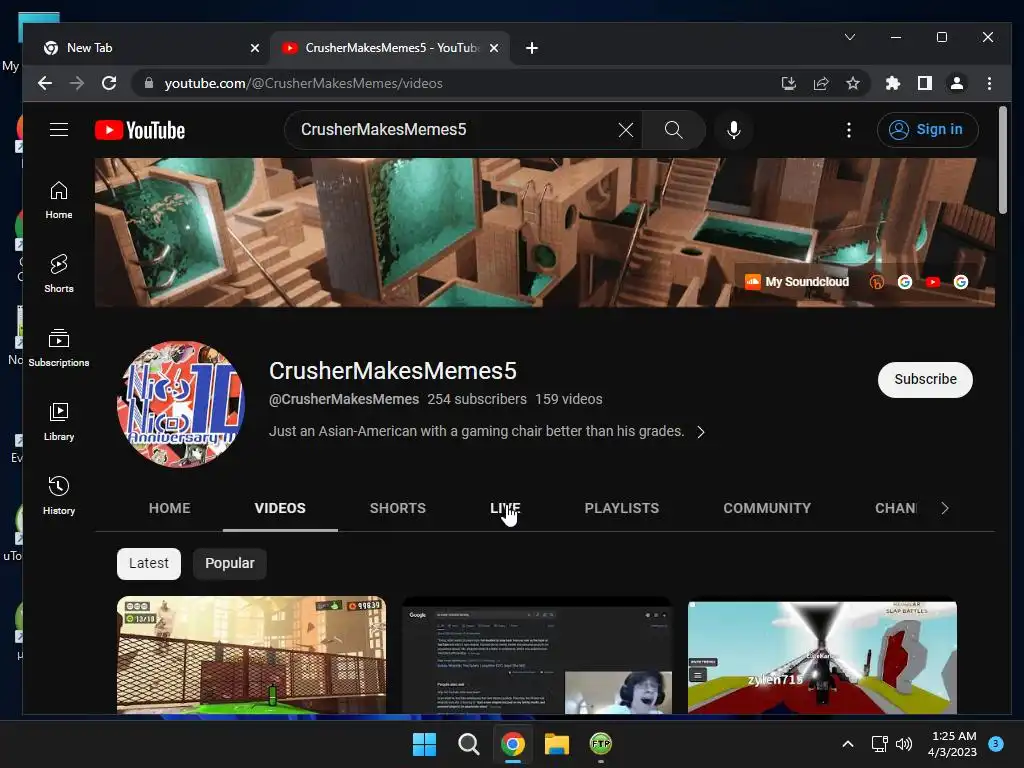This screenshot has width=1024, height=768.
Task: Open Library in the left sidebar
Action: click(x=59, y=422)
